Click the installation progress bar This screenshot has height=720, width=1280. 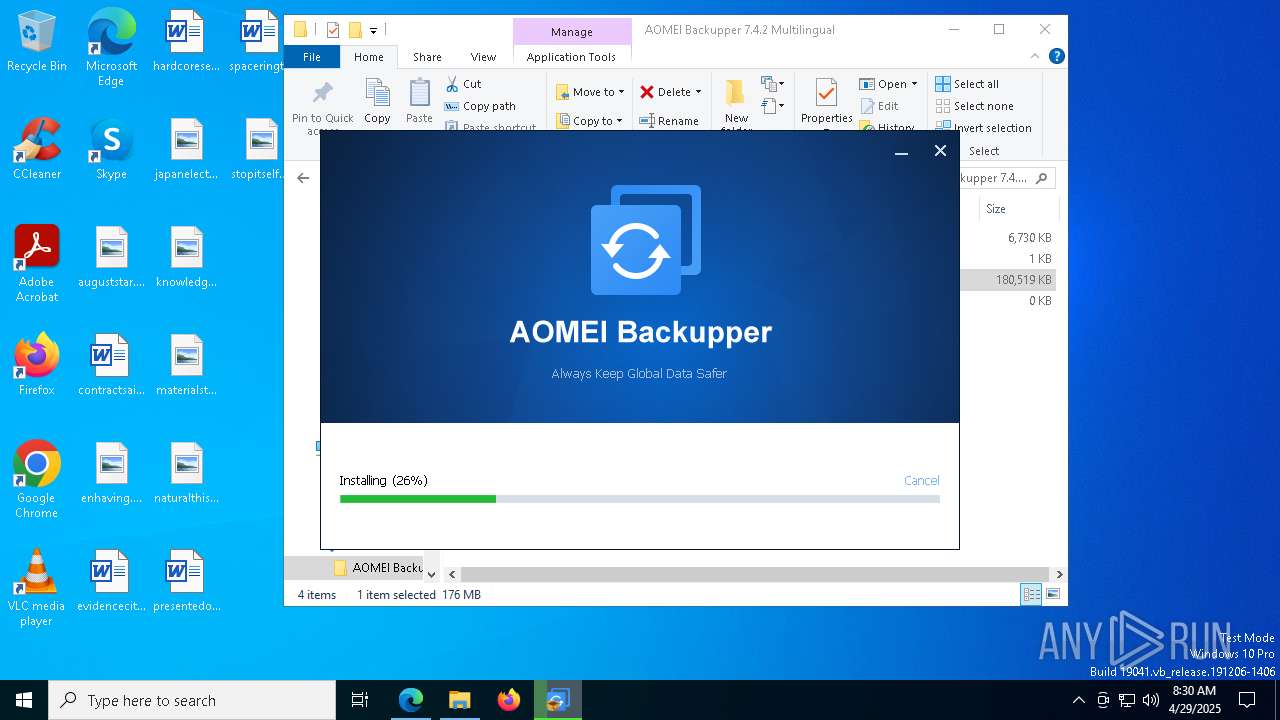[x=640, y=499]
